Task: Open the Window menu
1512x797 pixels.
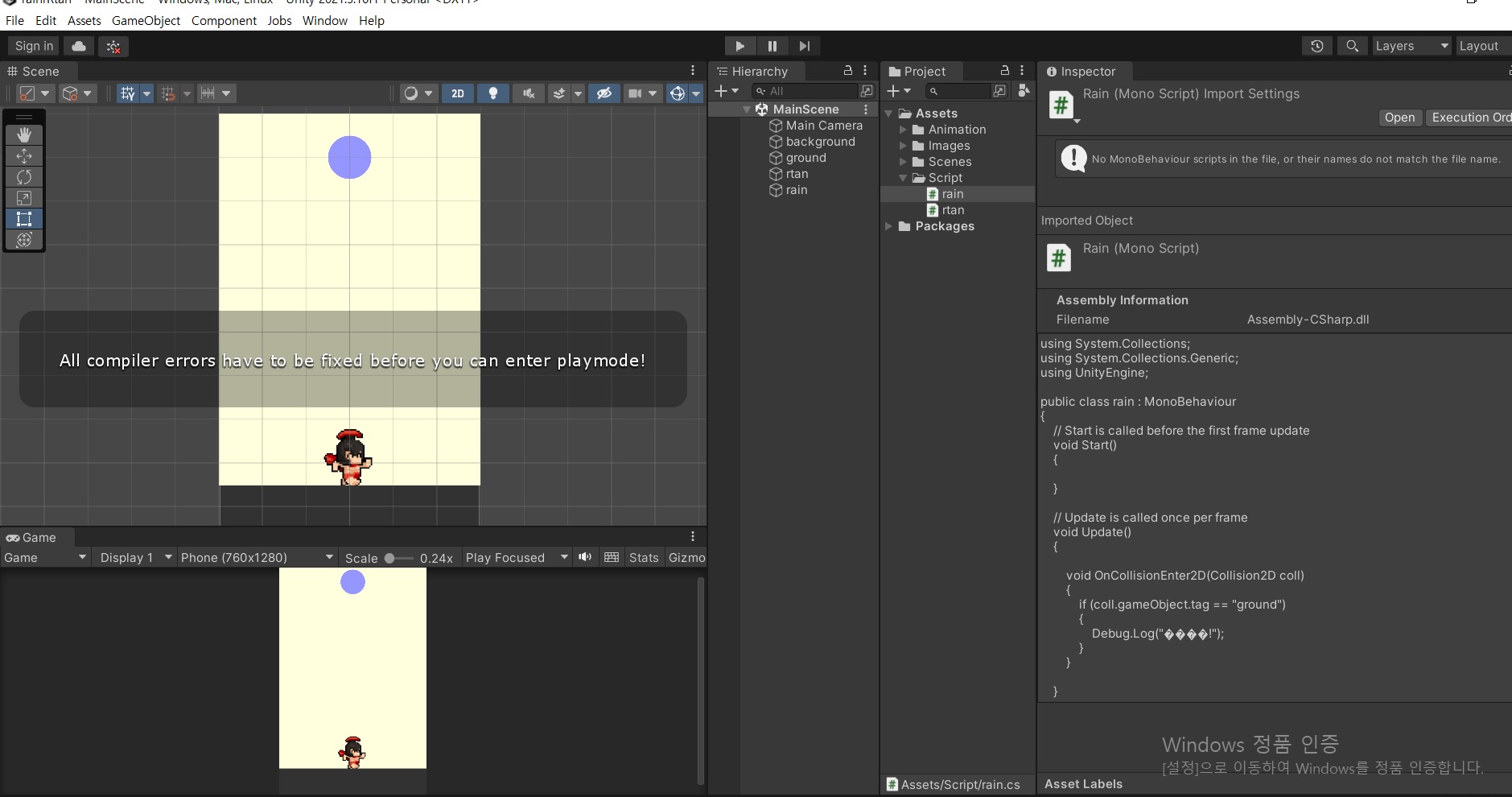Action: tap(325, 21)
